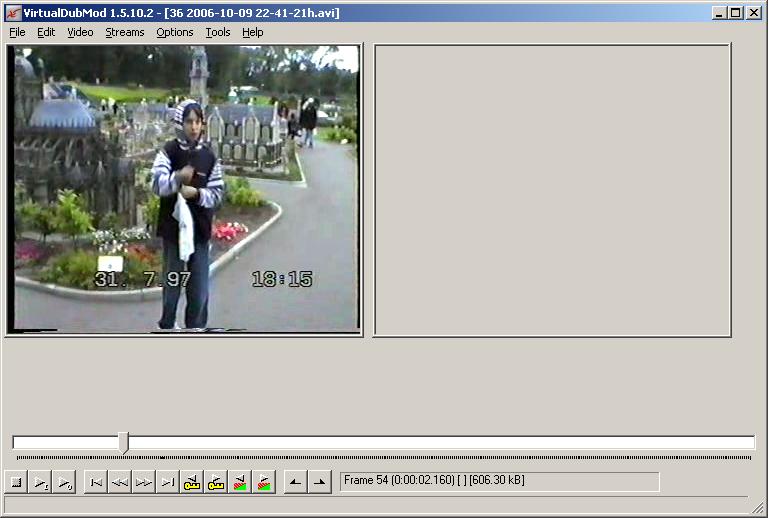
Task: Play the output video preview
Action: click(x=64, y=482)
